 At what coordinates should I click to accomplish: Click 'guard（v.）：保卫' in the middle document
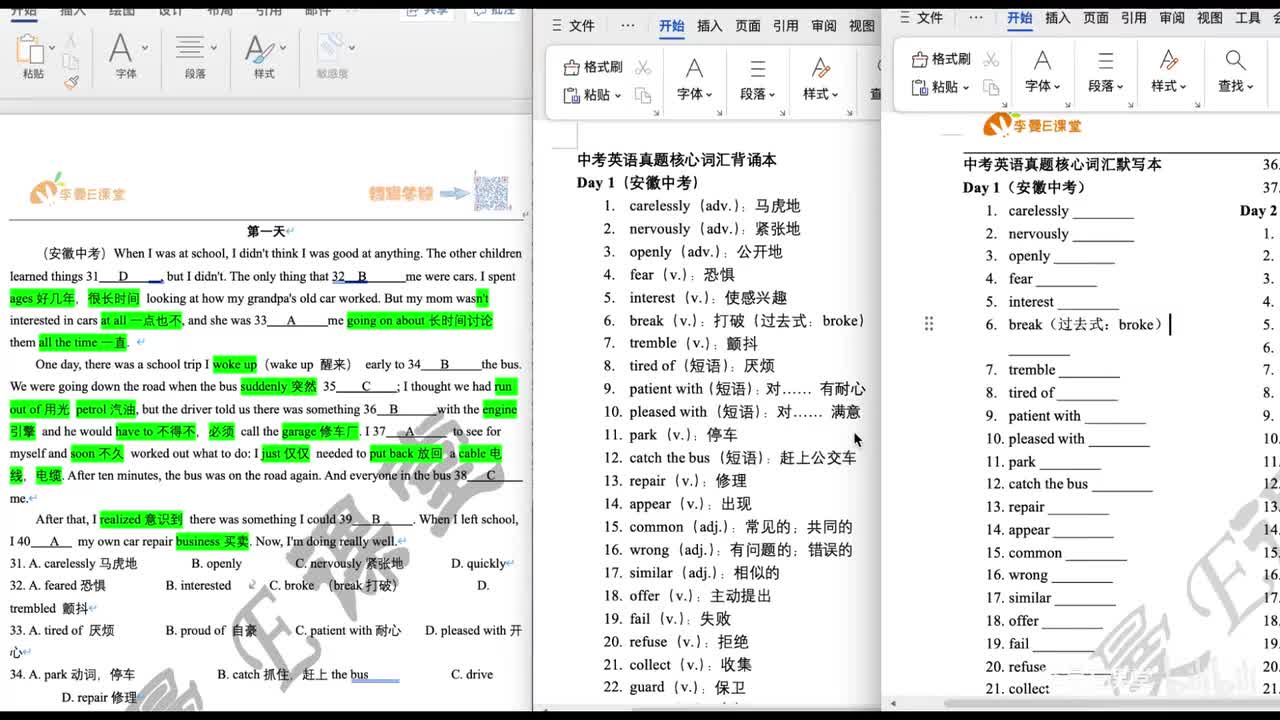688,688
